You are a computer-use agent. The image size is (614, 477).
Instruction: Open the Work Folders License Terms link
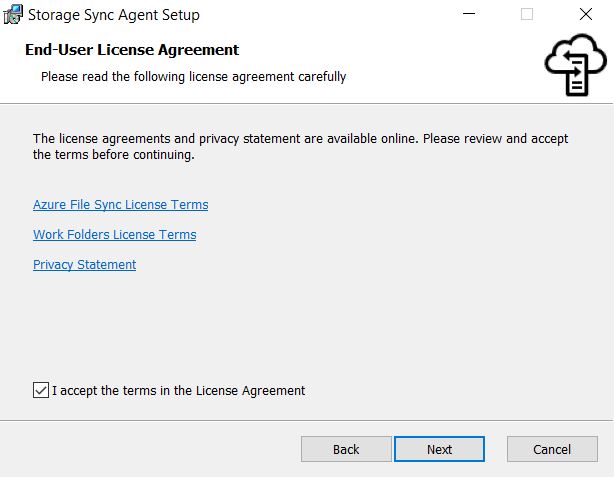click(x=115, y=234)
